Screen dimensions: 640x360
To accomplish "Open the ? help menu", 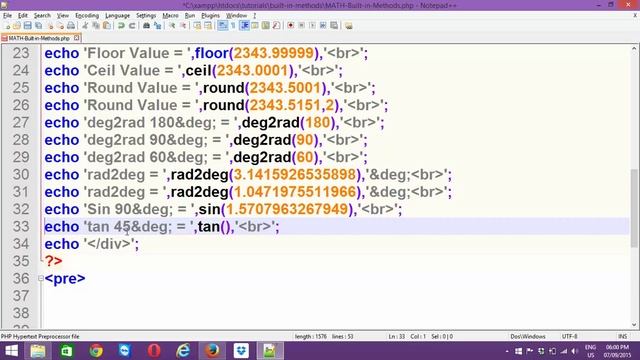I will [254, 16].
